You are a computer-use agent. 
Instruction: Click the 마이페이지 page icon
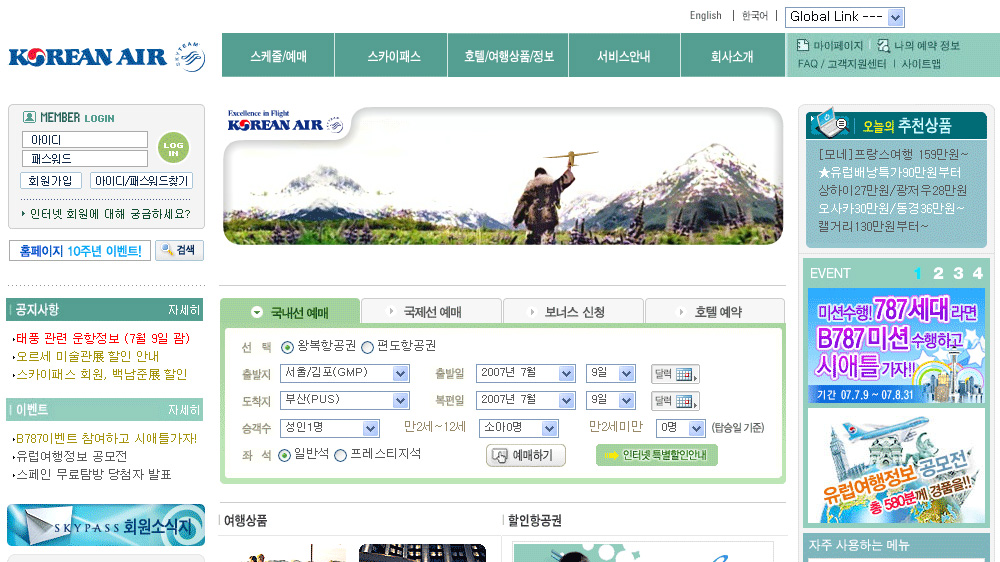[803, 45]
